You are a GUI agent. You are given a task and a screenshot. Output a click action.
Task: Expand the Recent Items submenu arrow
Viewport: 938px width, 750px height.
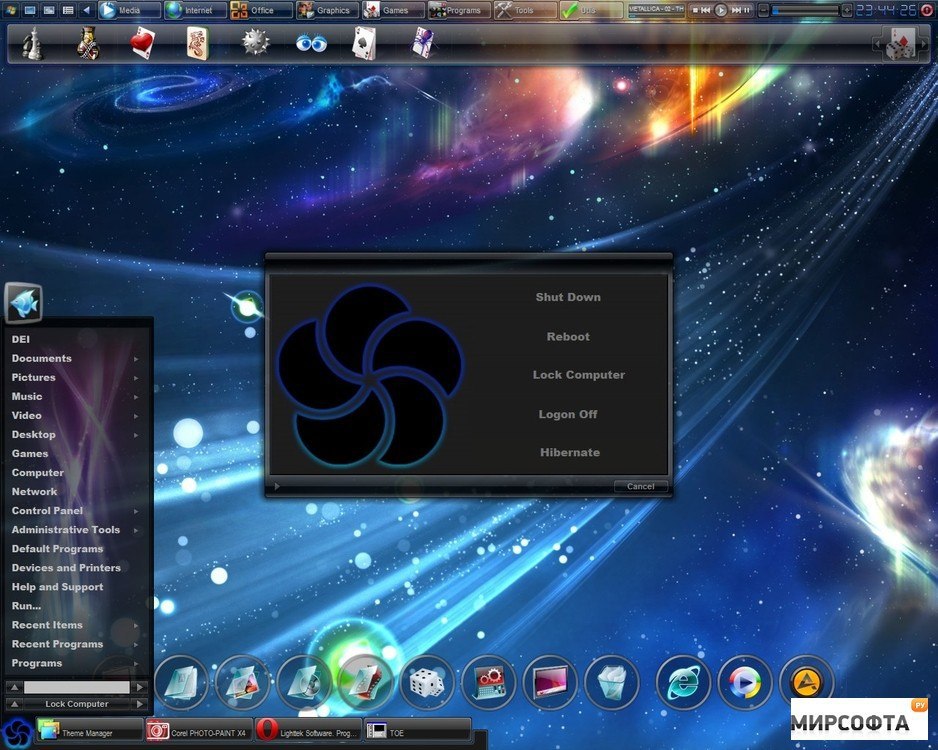pyautogui.click(x=136, y=626)
